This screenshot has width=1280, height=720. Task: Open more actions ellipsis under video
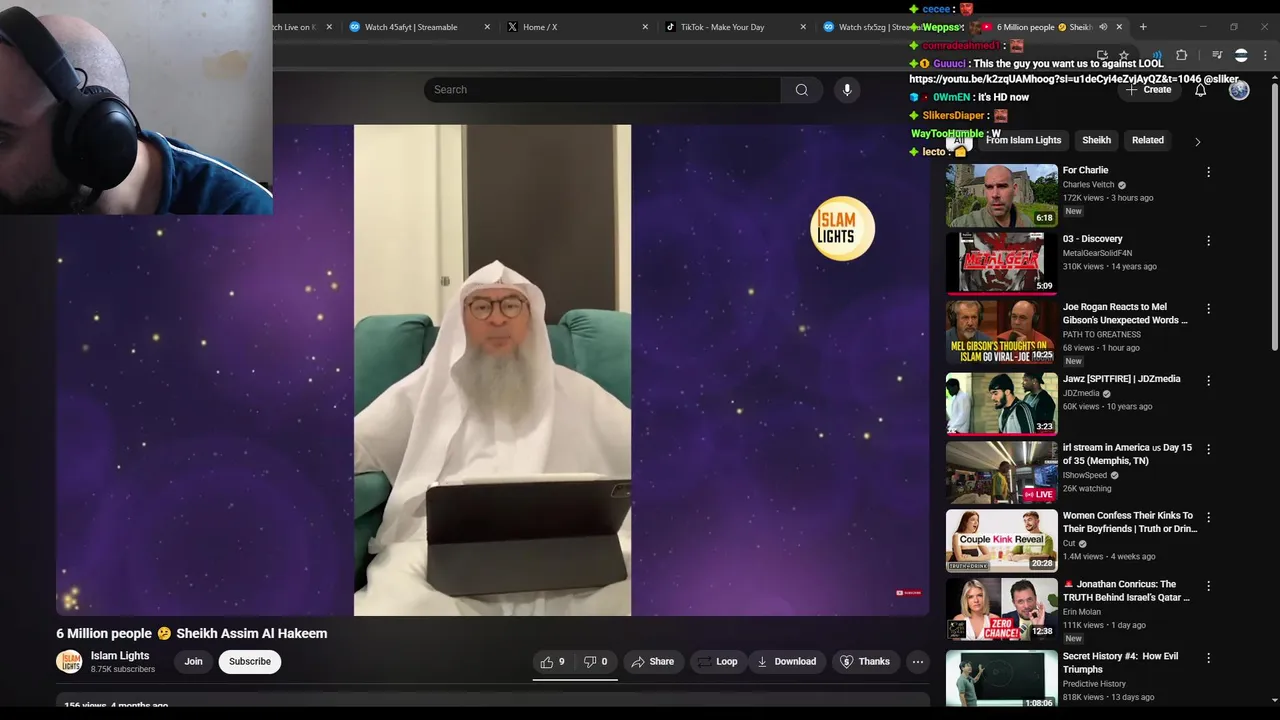click(917, 661)
